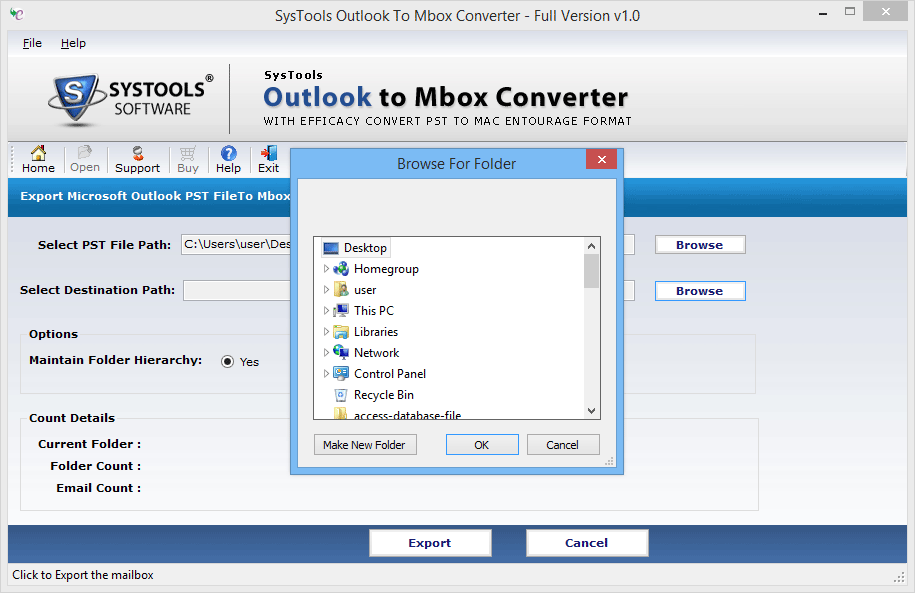
Task: Select the Control Panel icon
Action: pyautogui.click(x=341, y=374)
